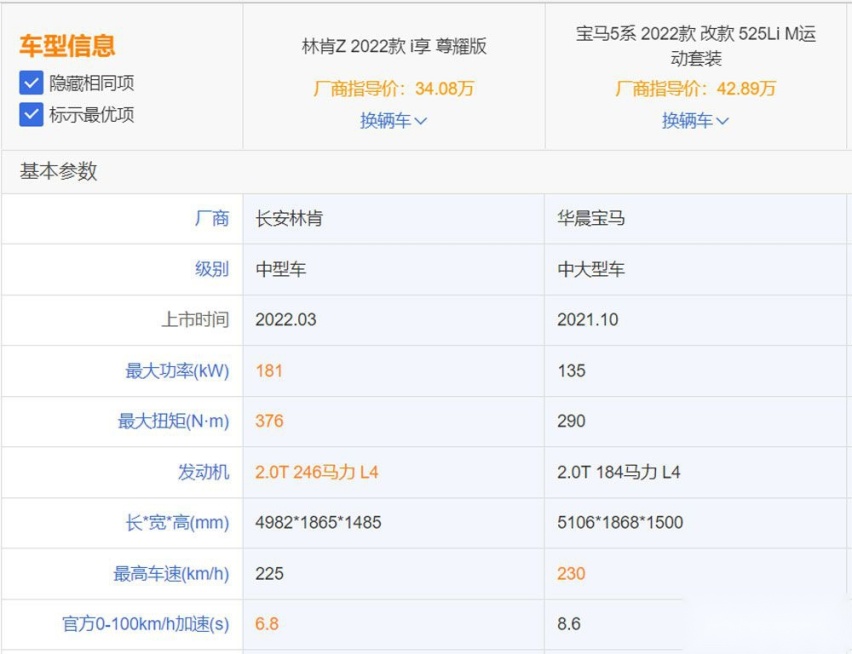Uncheck the 隐藏相同项 checkbox
This screenshot has width=852, height=654.
coord(31,83)
